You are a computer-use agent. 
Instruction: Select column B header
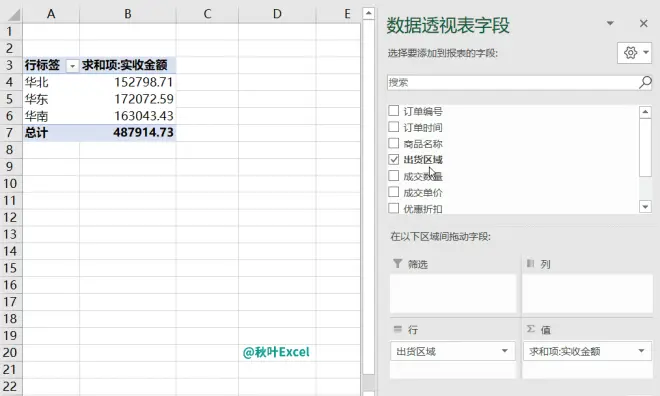click(x=128, y=14)
